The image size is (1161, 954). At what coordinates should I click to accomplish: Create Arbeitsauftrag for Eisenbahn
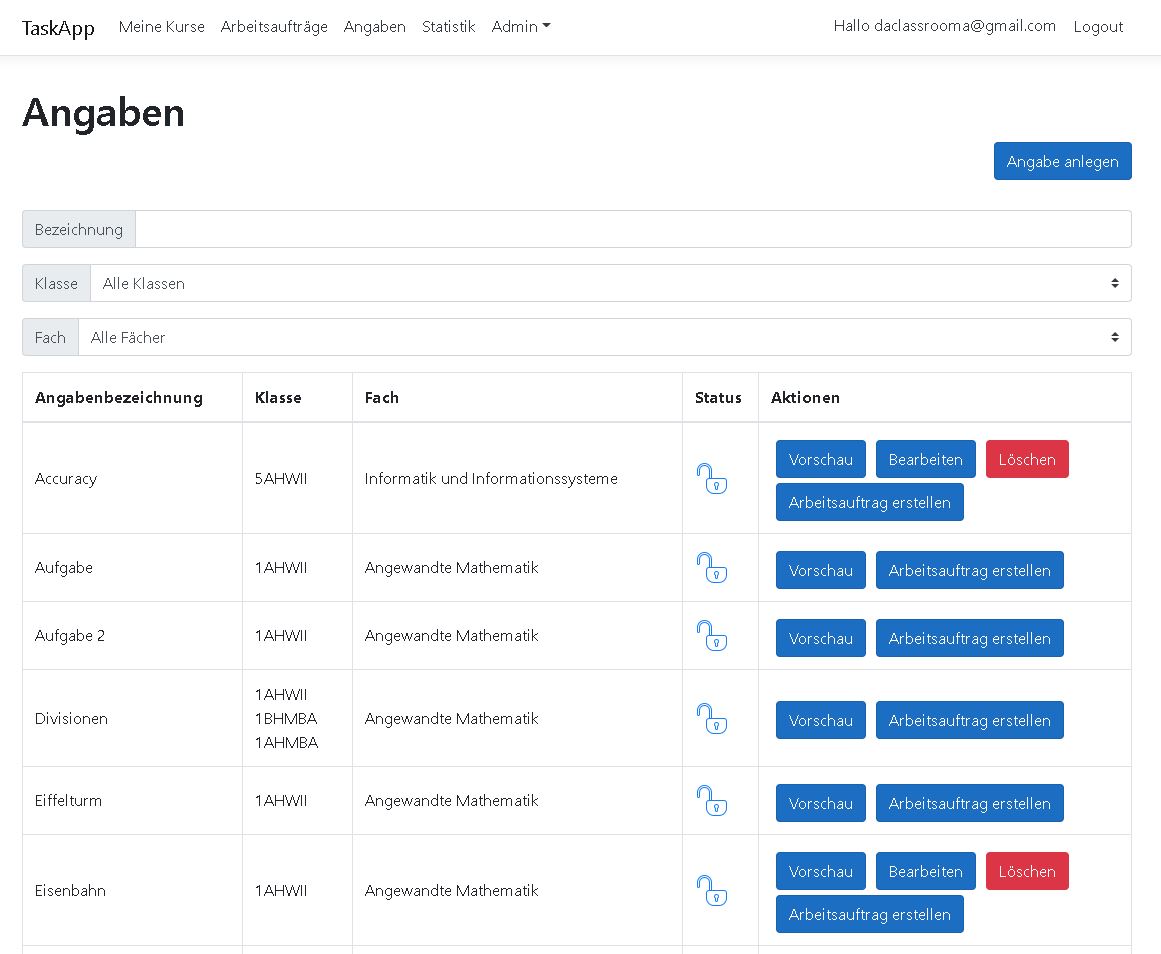pyautogui.click(x=869, y=914)
